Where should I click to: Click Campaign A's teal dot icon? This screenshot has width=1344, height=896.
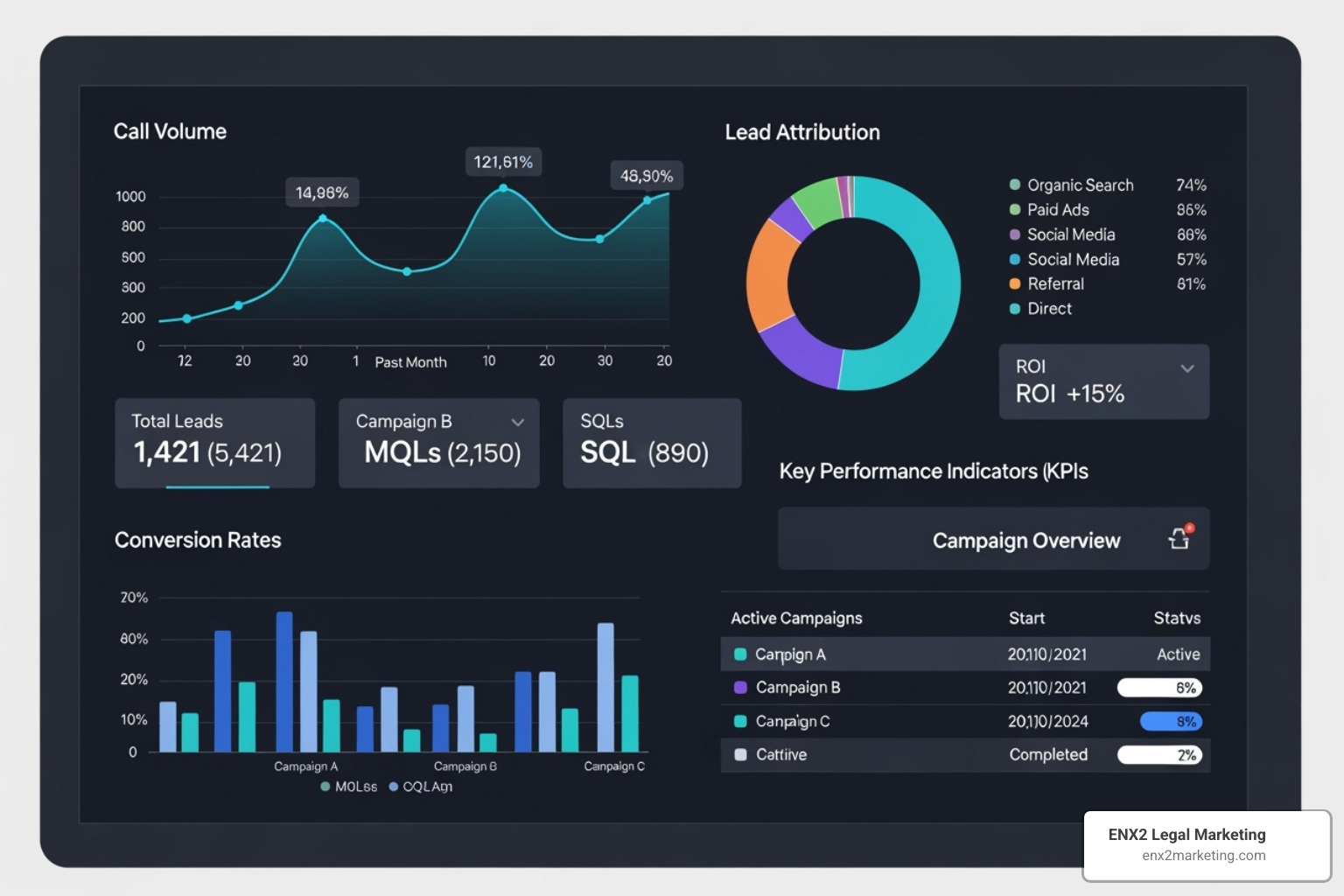[x=739, y=654]
